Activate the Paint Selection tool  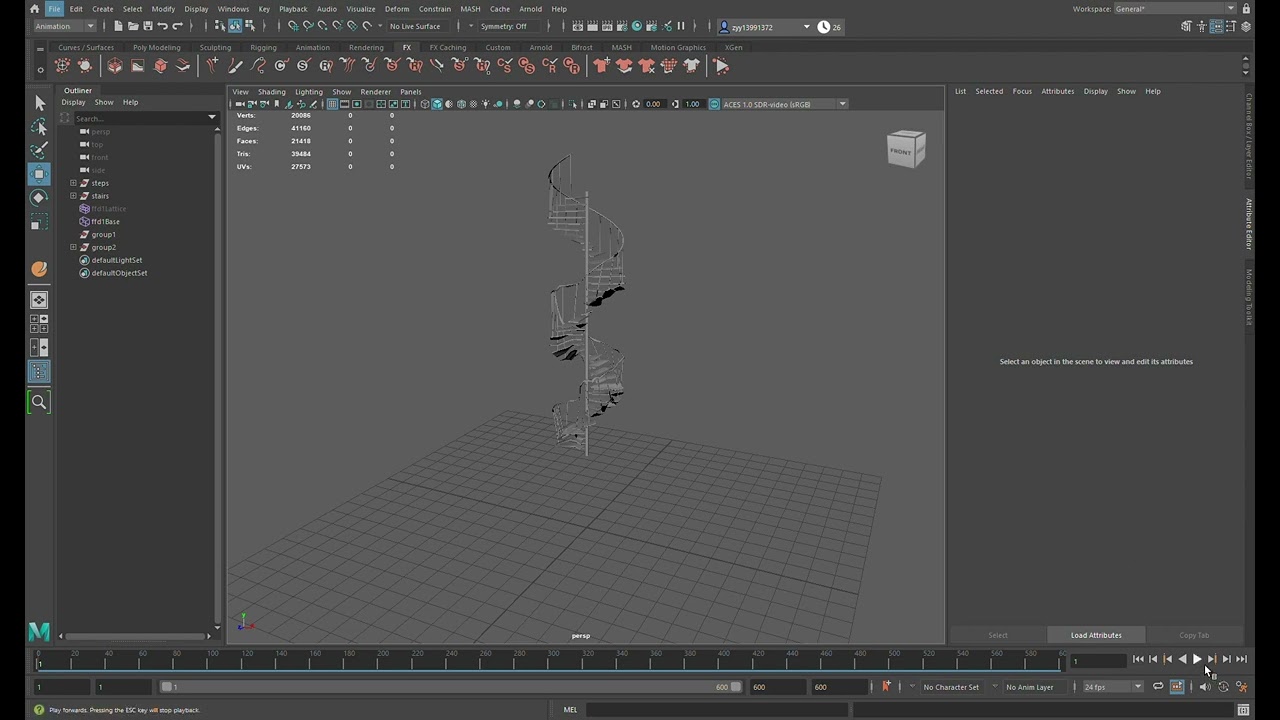click(39, 151)
